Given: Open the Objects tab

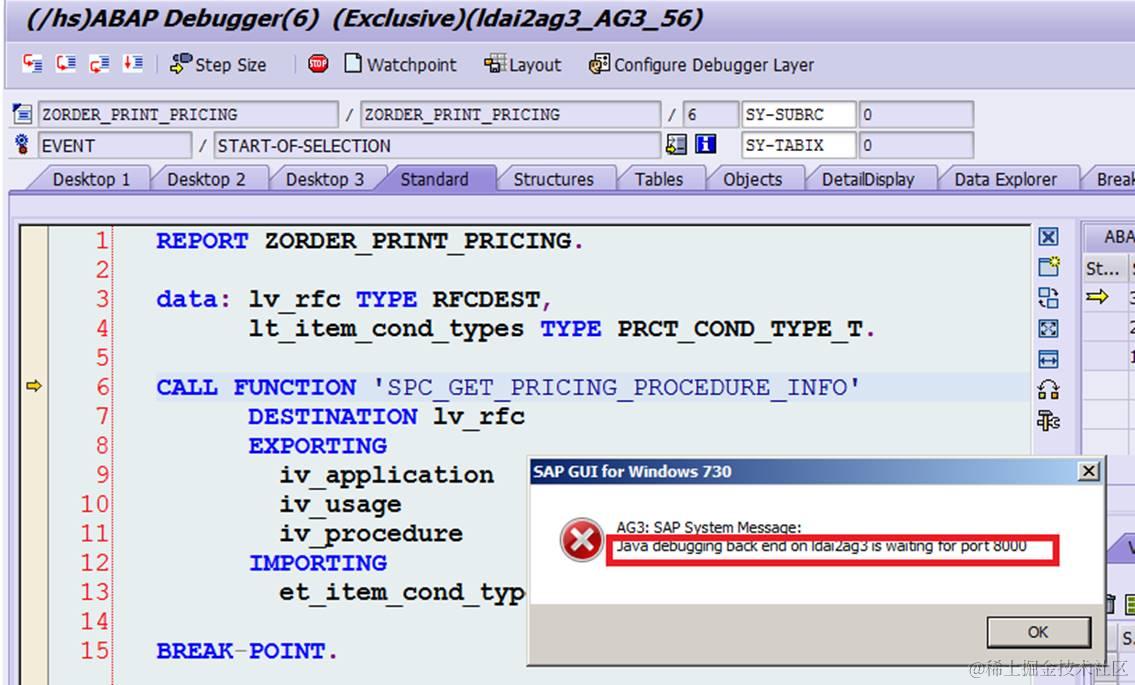Looking at the screenshot, I should [753, 179].
